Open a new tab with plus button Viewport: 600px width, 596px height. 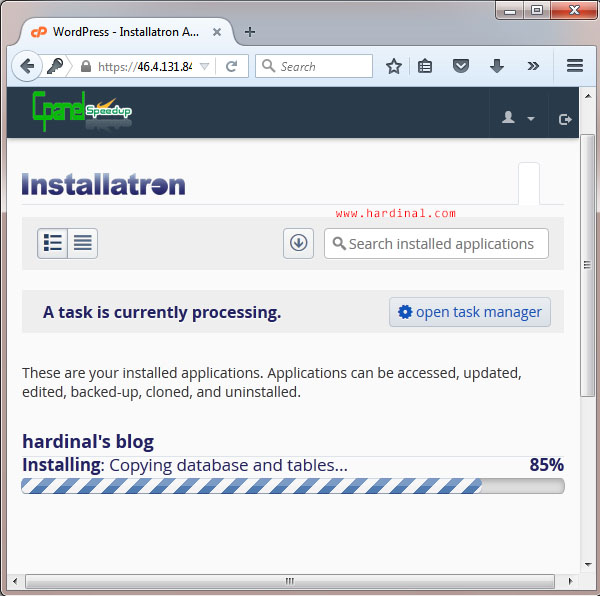[x=250, y=32]
